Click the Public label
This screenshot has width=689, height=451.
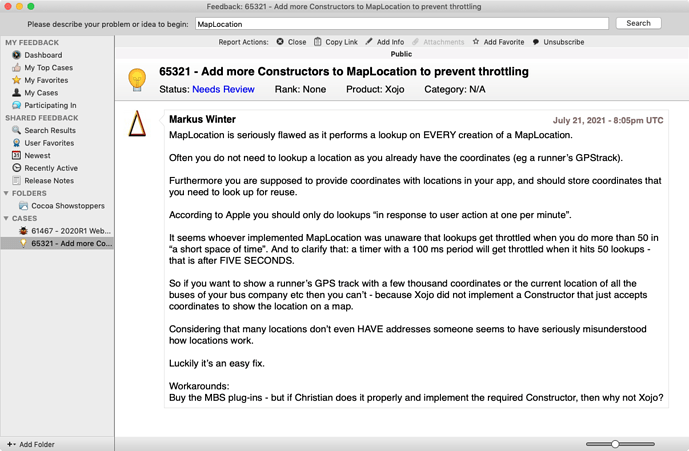point(401,54)
